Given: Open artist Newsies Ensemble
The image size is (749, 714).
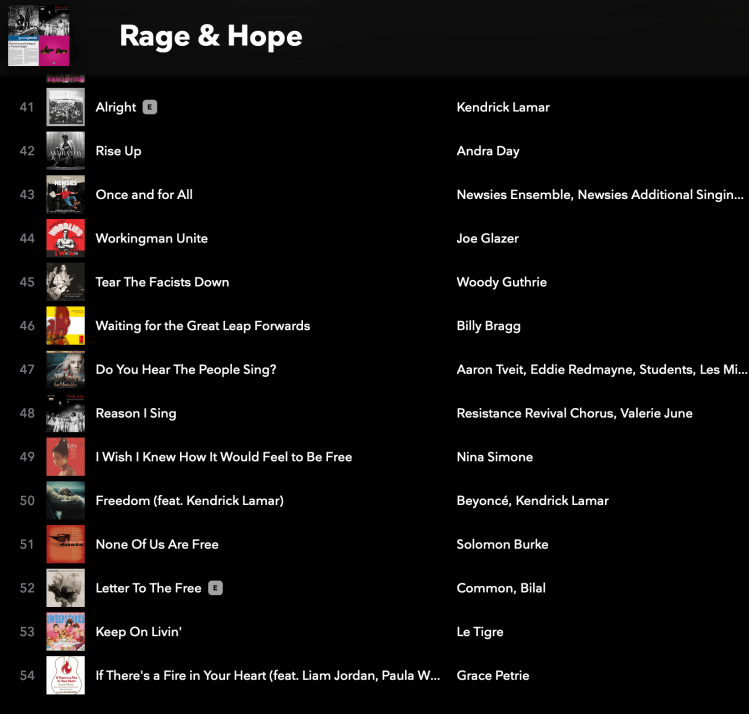Looking at the screenshot, I should (514, 194).
